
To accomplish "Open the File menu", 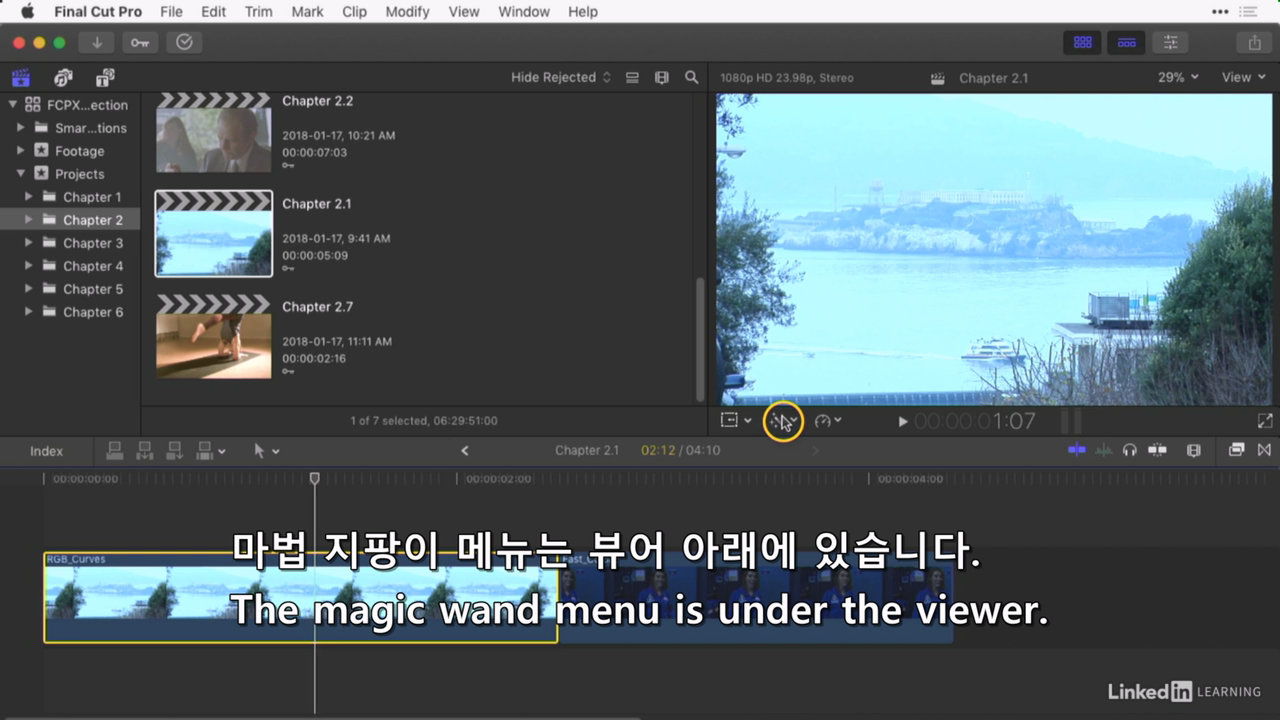I will 171,12.
